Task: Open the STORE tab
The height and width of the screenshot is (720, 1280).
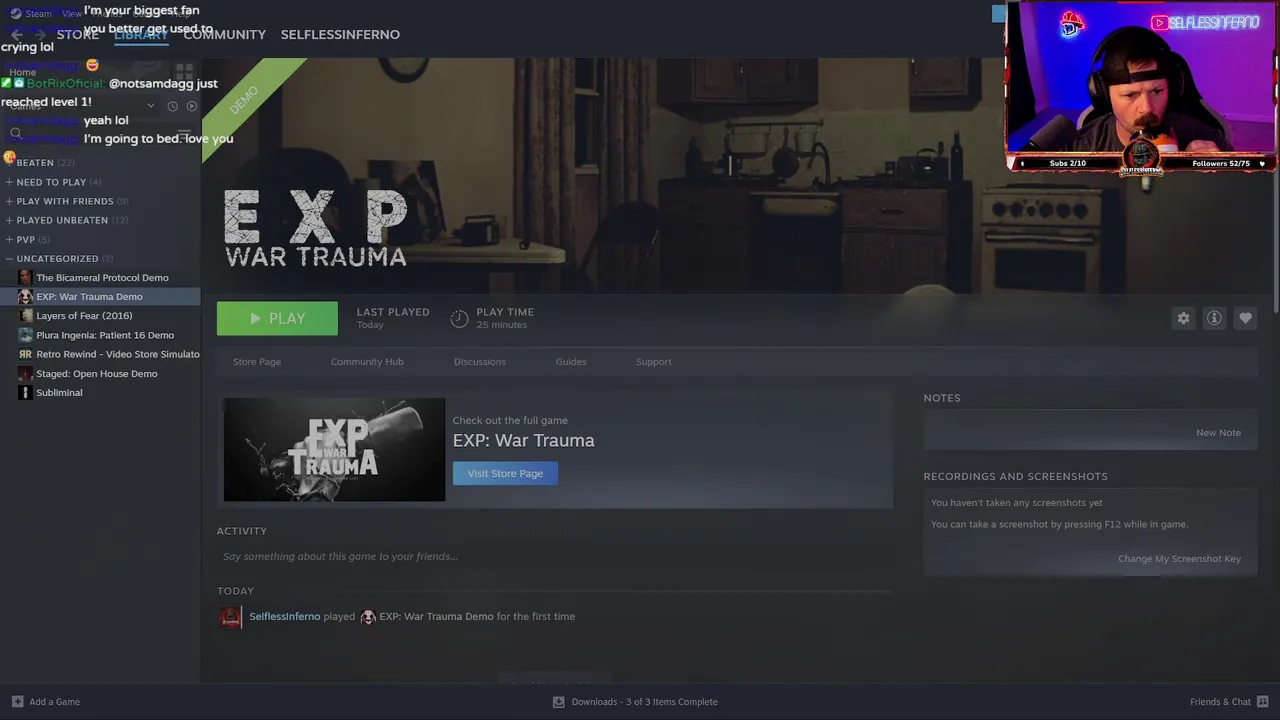Action: 77,34
